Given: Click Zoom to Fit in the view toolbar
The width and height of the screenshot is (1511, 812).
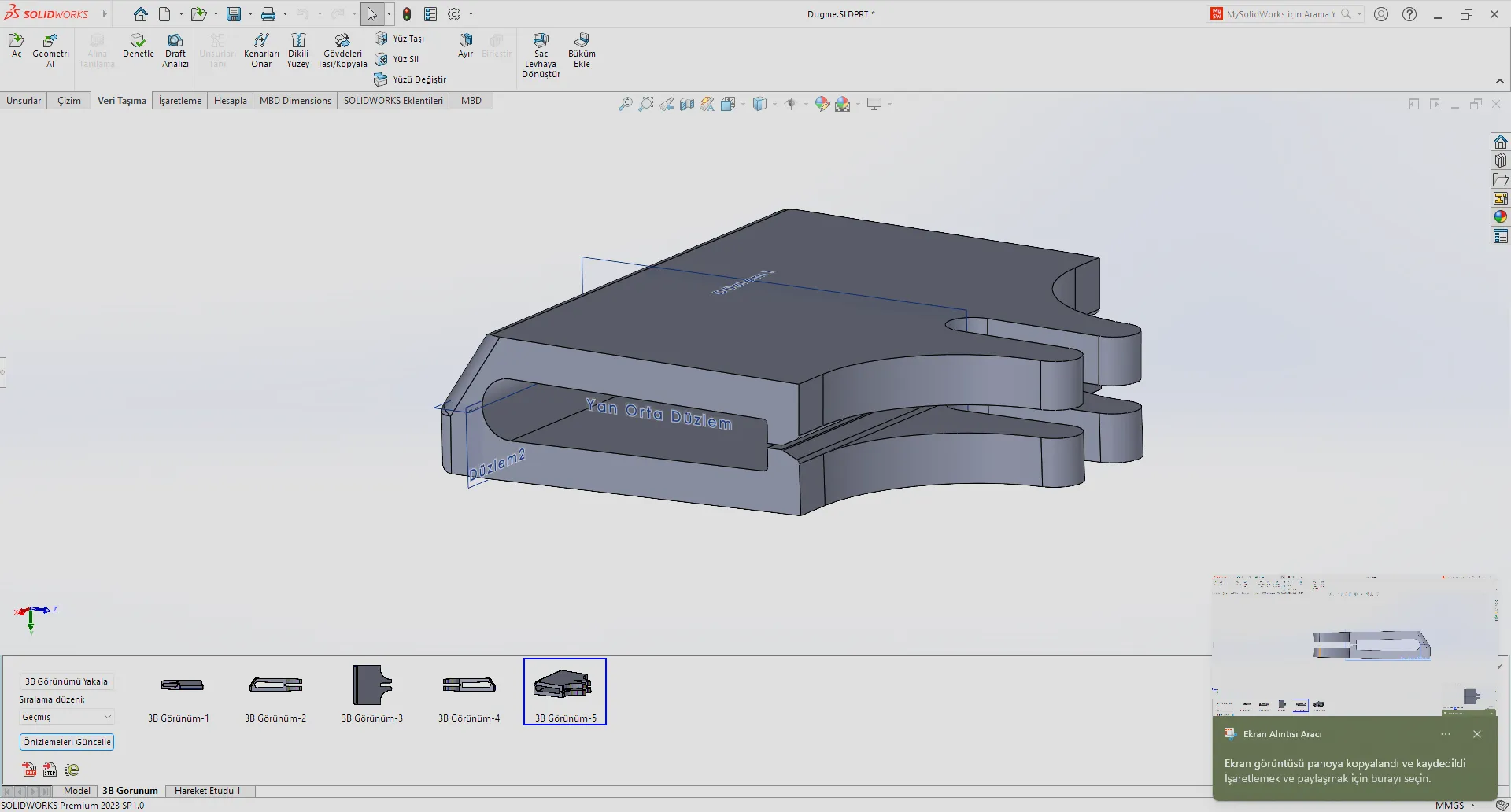Looking at the screenshot, I should [626, 104].
